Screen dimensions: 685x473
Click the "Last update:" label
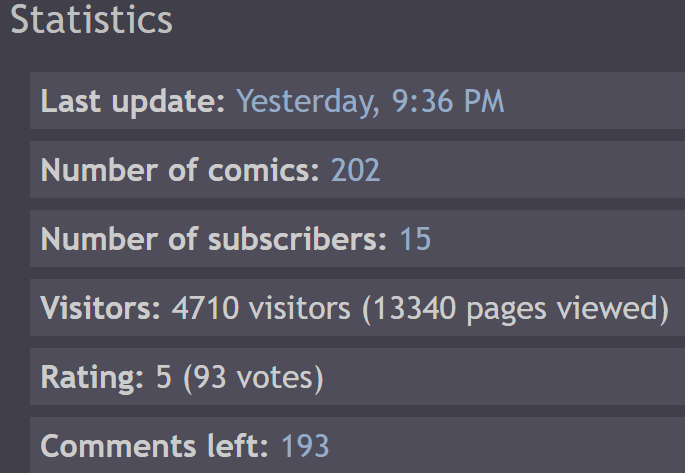[x=133, y=101]
